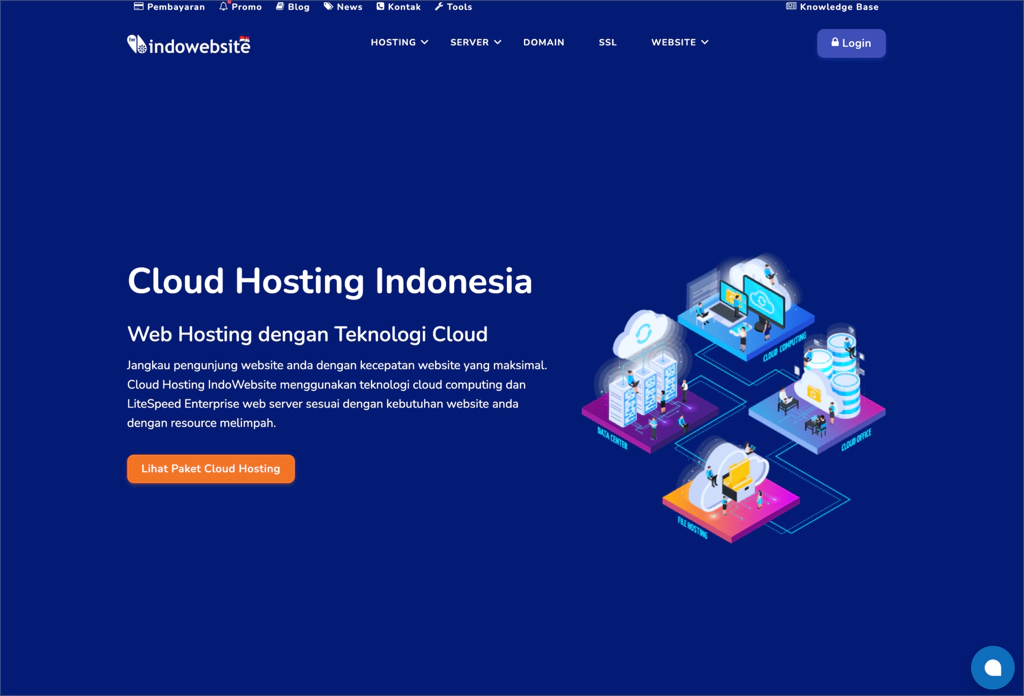Click the icon beside Knowledge Base
This screenshot has height=696, width=1024.
(x=791, y=7)
